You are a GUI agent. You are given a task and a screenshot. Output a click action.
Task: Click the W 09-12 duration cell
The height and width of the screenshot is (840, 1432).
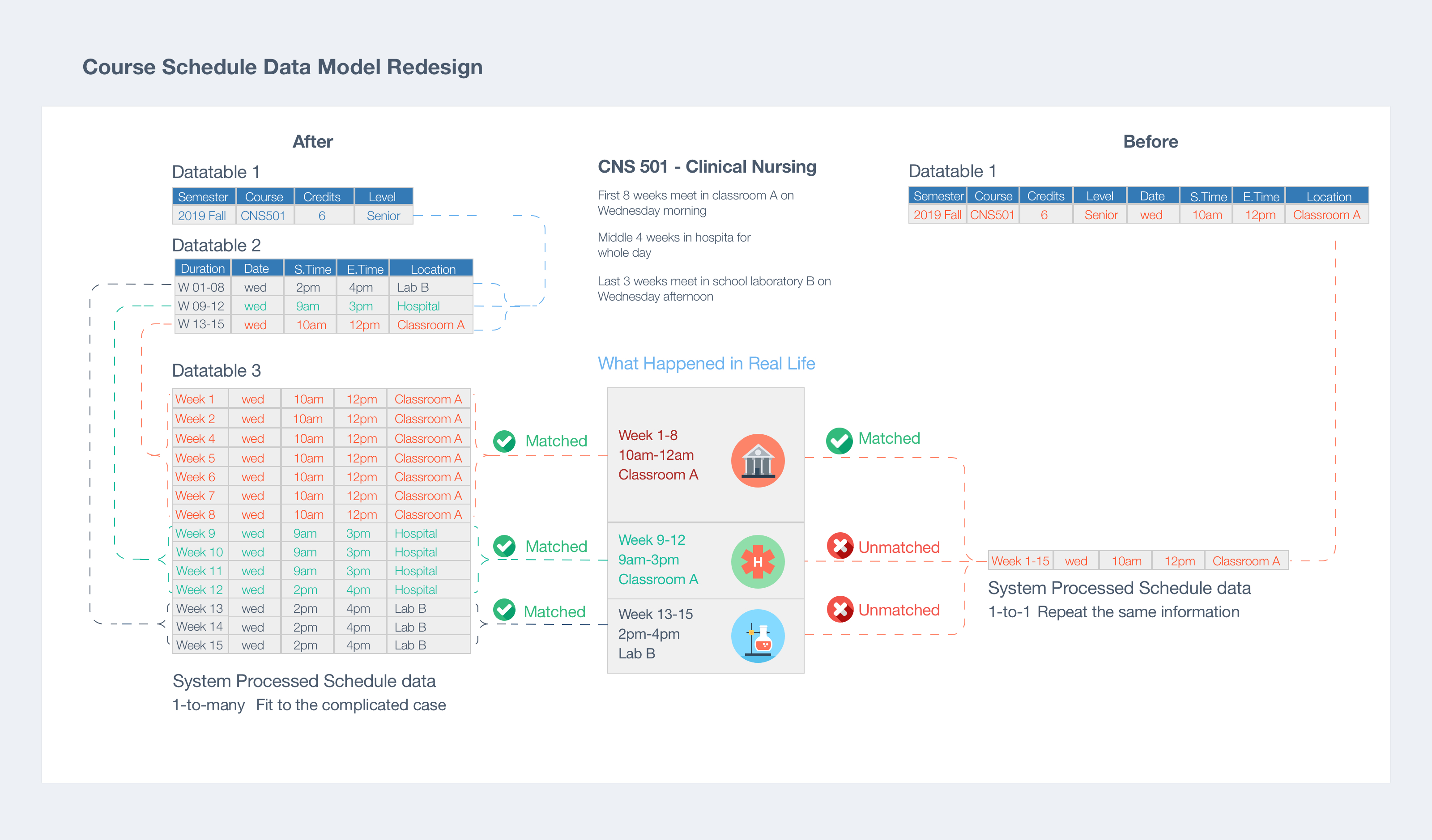(x=201, y=306)
